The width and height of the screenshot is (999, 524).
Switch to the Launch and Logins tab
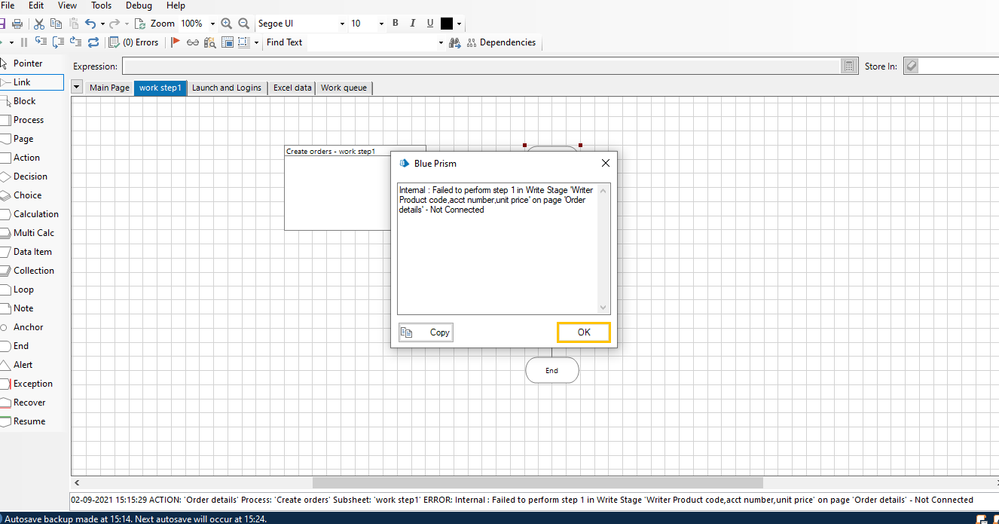pos(227,88)
